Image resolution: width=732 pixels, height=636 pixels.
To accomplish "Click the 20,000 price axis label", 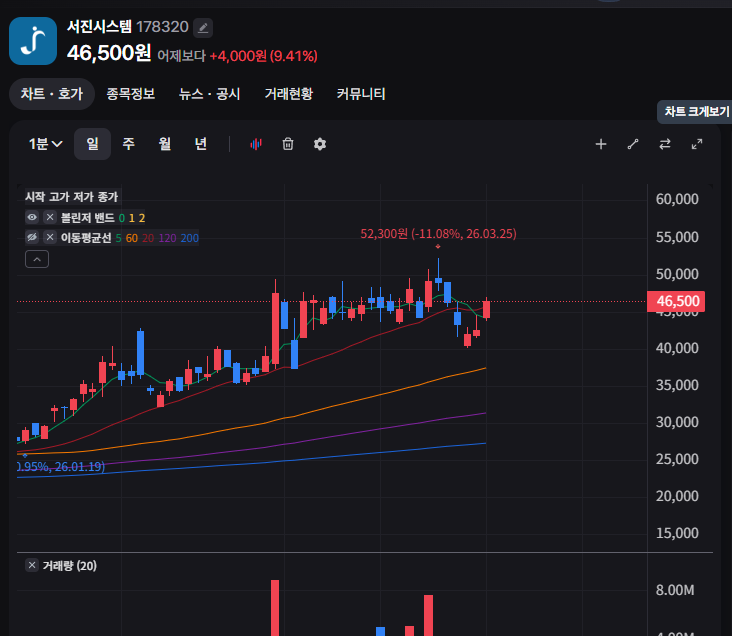I will 677,496.
